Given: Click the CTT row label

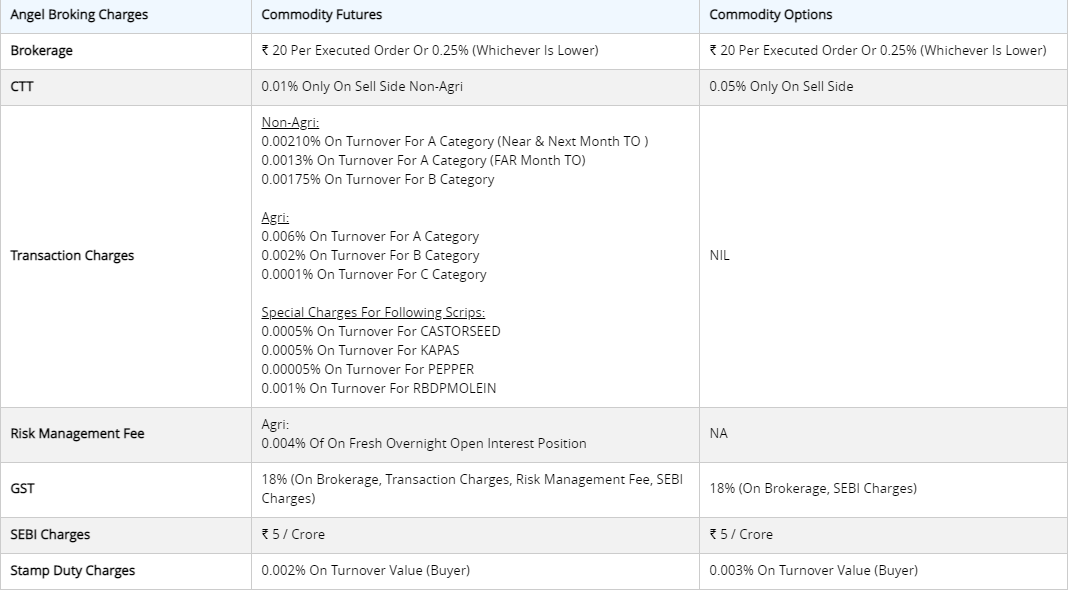Looking at the screenshot, I should [22, 86].
